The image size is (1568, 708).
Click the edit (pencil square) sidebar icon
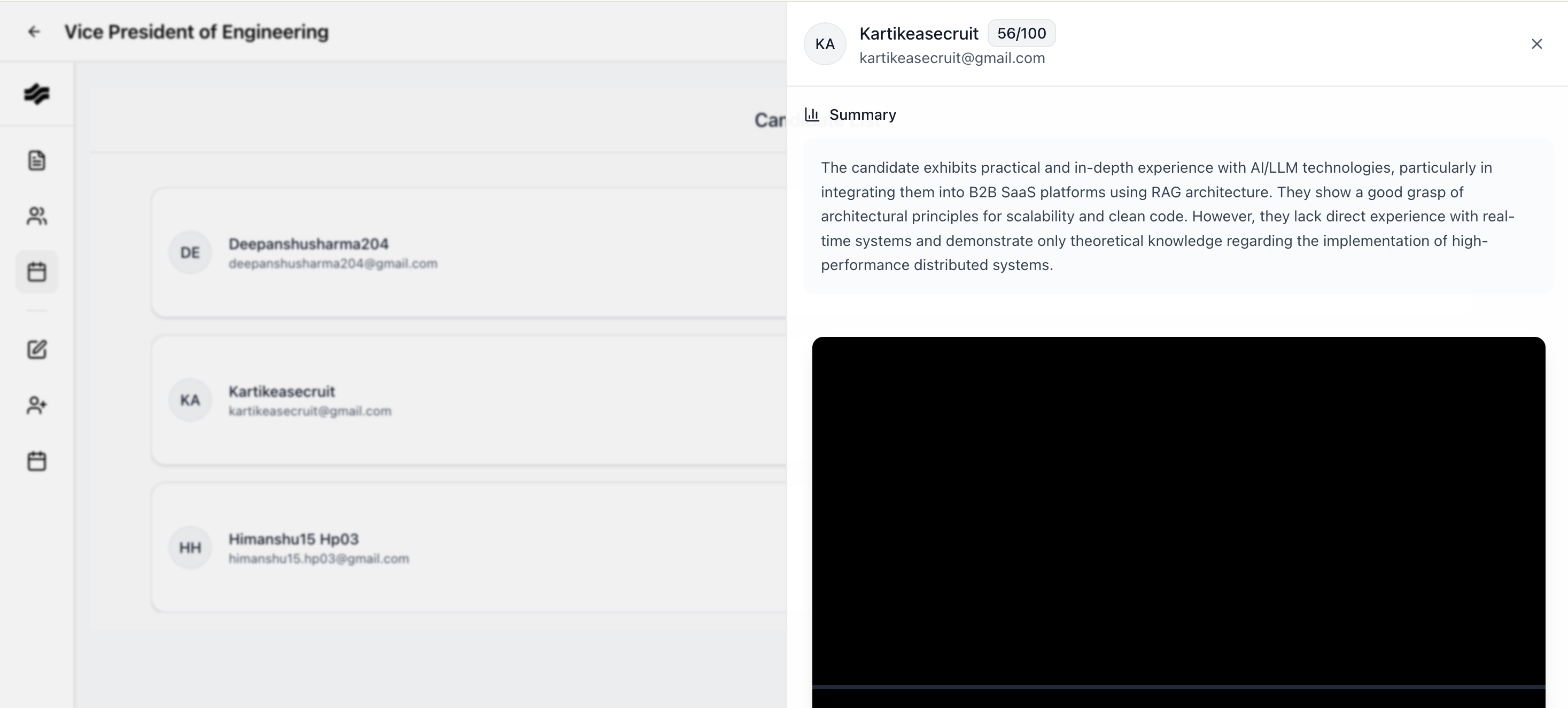(x=36, y=349)
